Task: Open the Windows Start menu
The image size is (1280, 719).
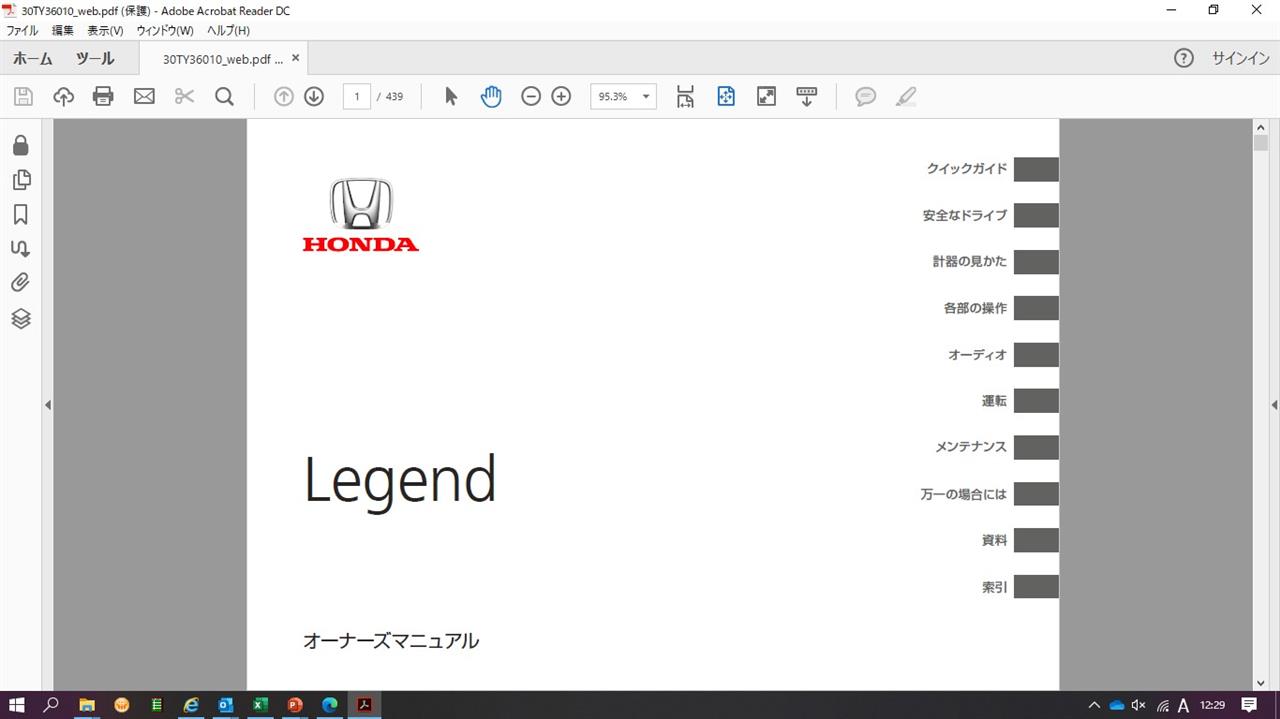Action: click(17, 705)
